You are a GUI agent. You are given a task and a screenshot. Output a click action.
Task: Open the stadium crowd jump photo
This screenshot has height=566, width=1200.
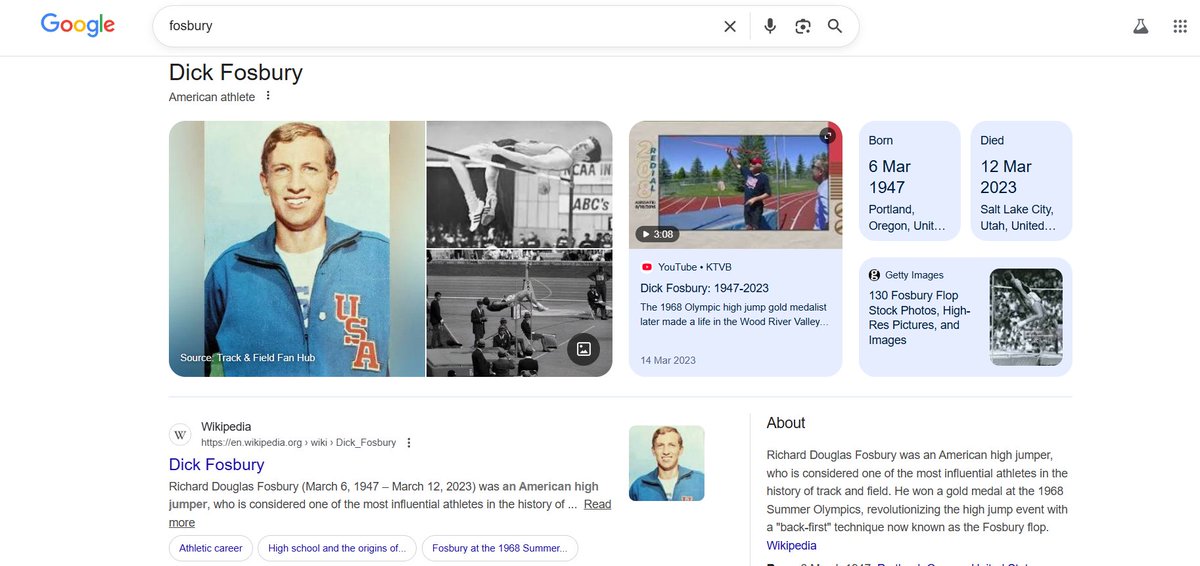coord(519,313)
